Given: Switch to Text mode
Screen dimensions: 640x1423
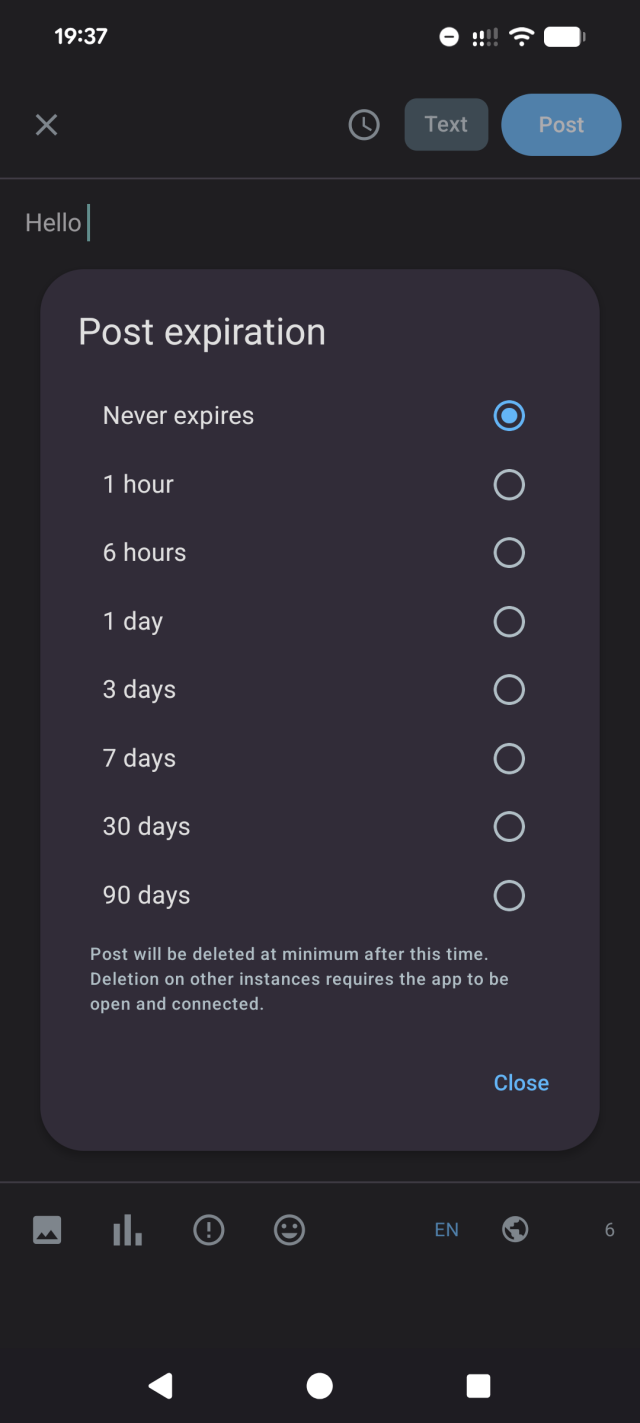Looking at the screenshot, I should (x=446, y=124).
